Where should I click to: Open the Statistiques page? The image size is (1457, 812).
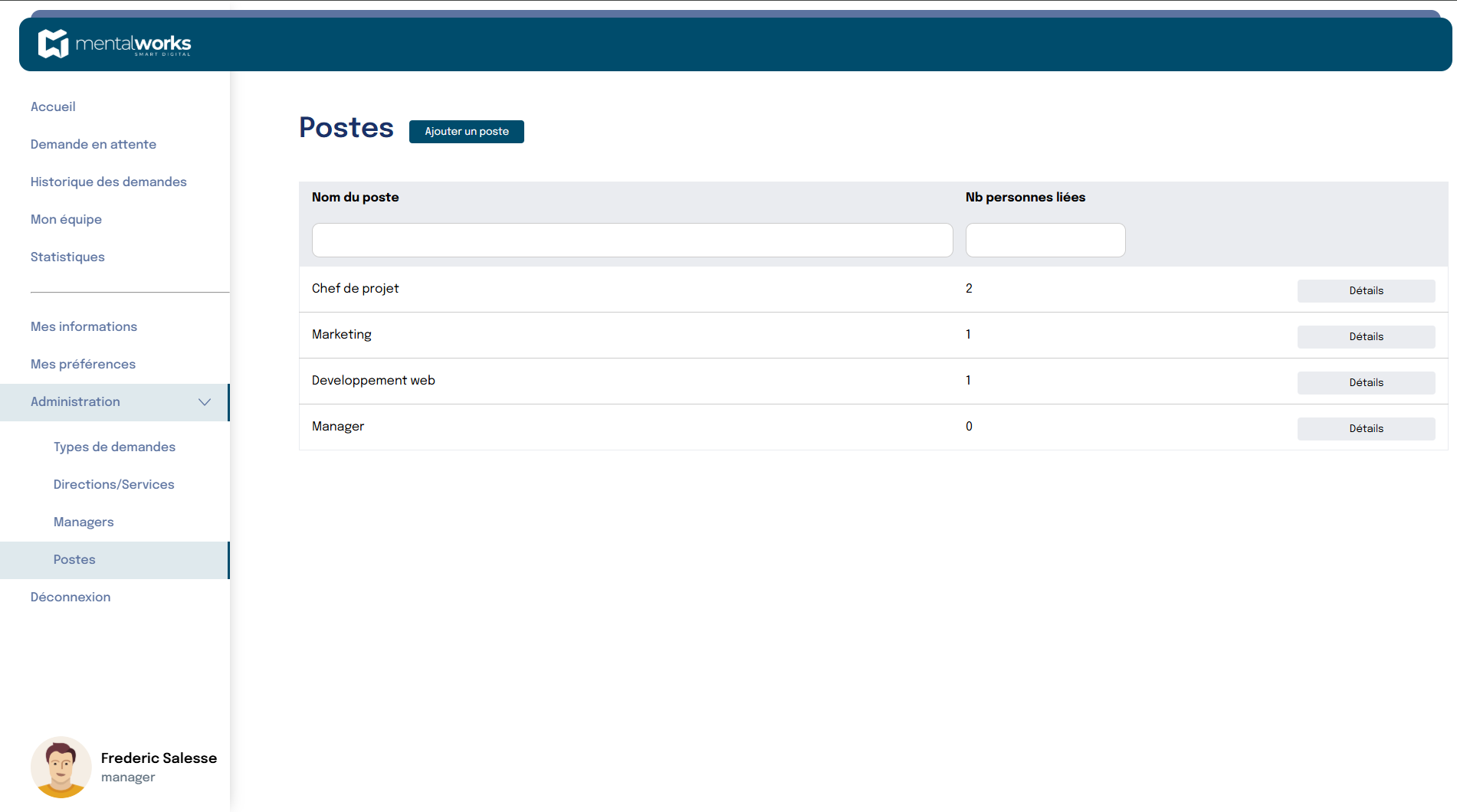pos(67,257)
